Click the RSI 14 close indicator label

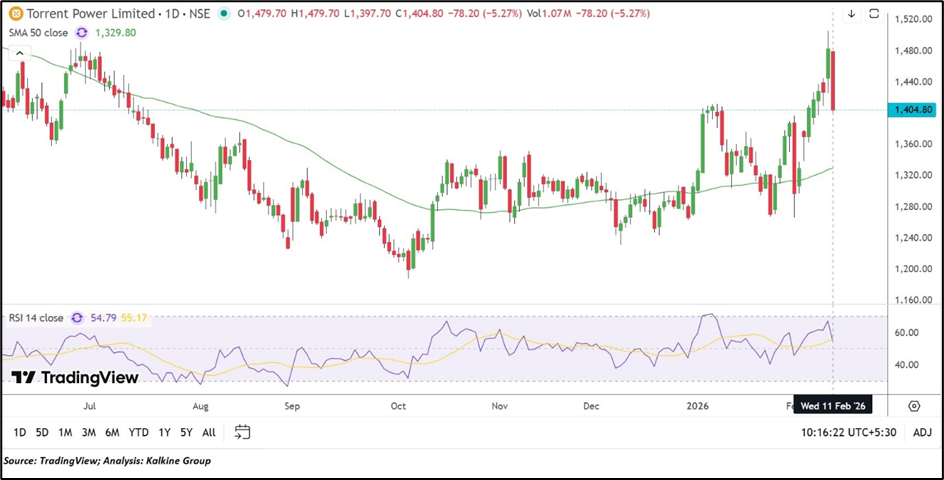tap(33, 318)
